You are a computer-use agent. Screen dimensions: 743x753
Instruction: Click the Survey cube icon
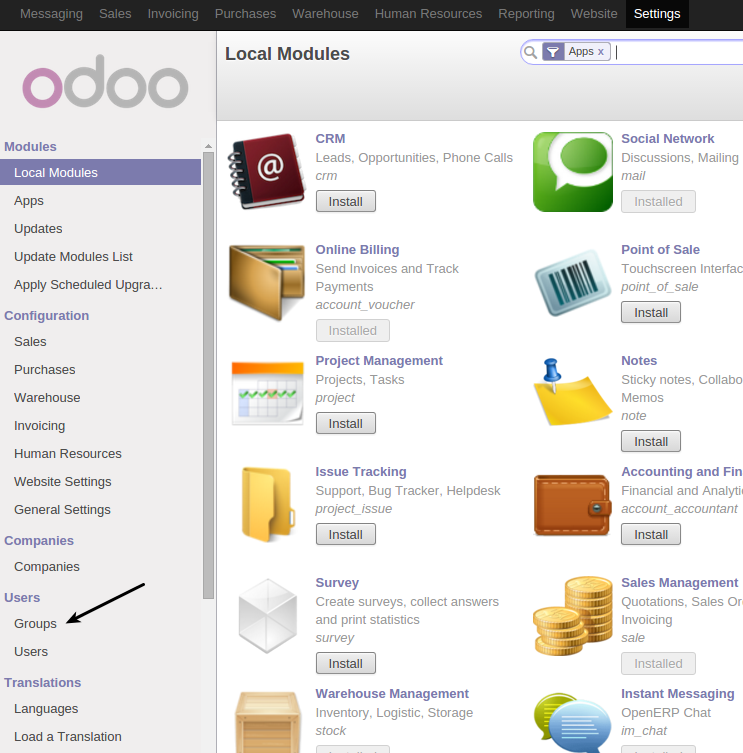pyautogui.click(x=268, y=616)
